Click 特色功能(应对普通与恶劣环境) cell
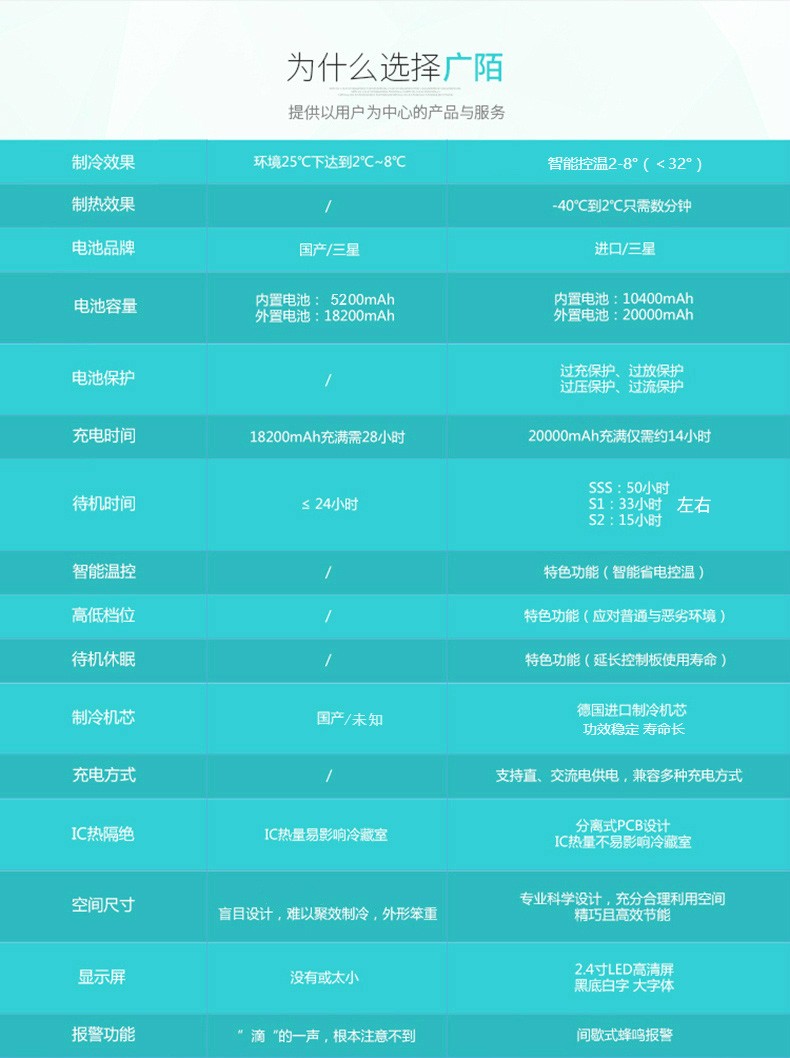This screenshot has height=1058, width=790. tap(625, 616)
